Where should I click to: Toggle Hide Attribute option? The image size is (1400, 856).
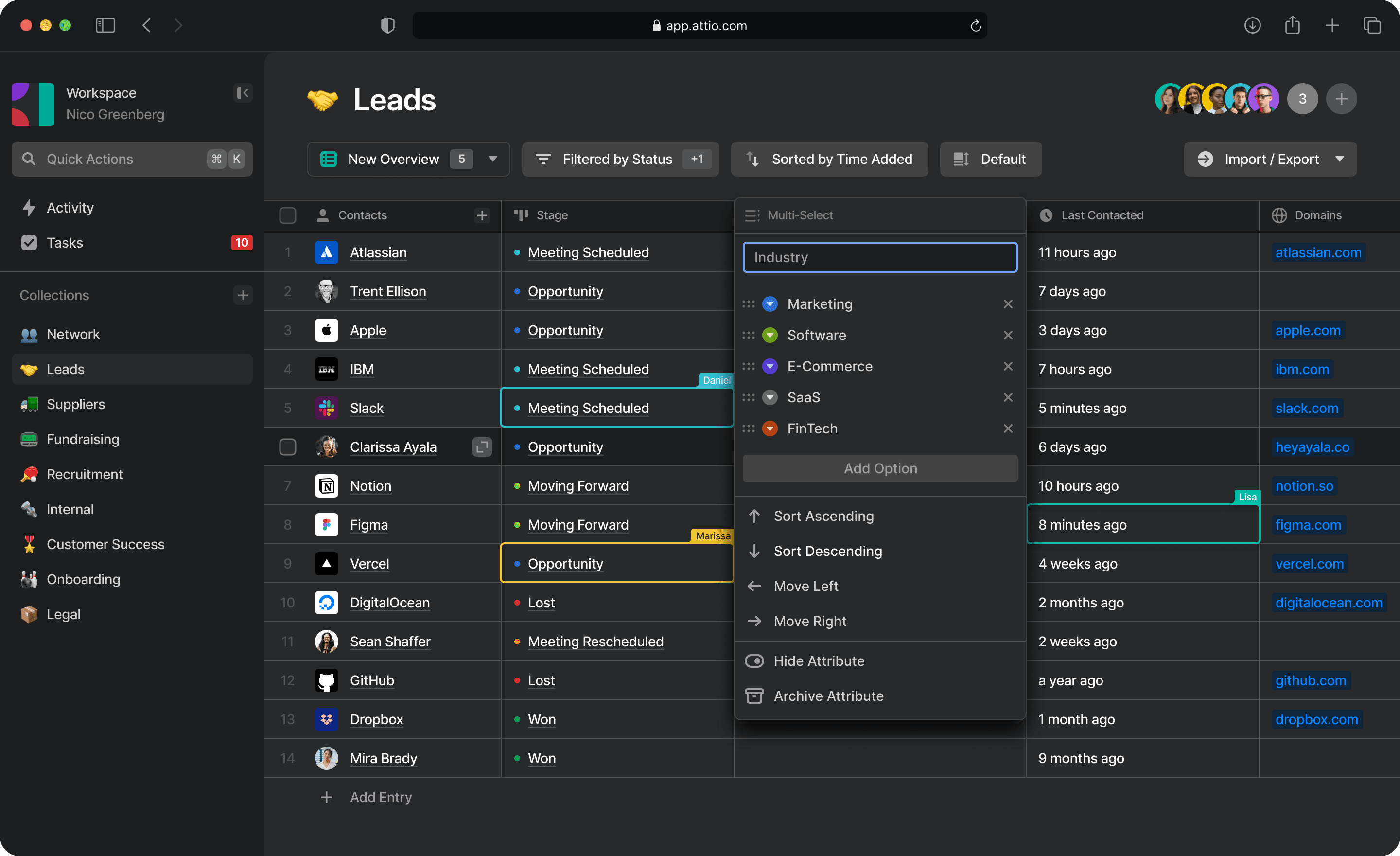tap(818, 660)
